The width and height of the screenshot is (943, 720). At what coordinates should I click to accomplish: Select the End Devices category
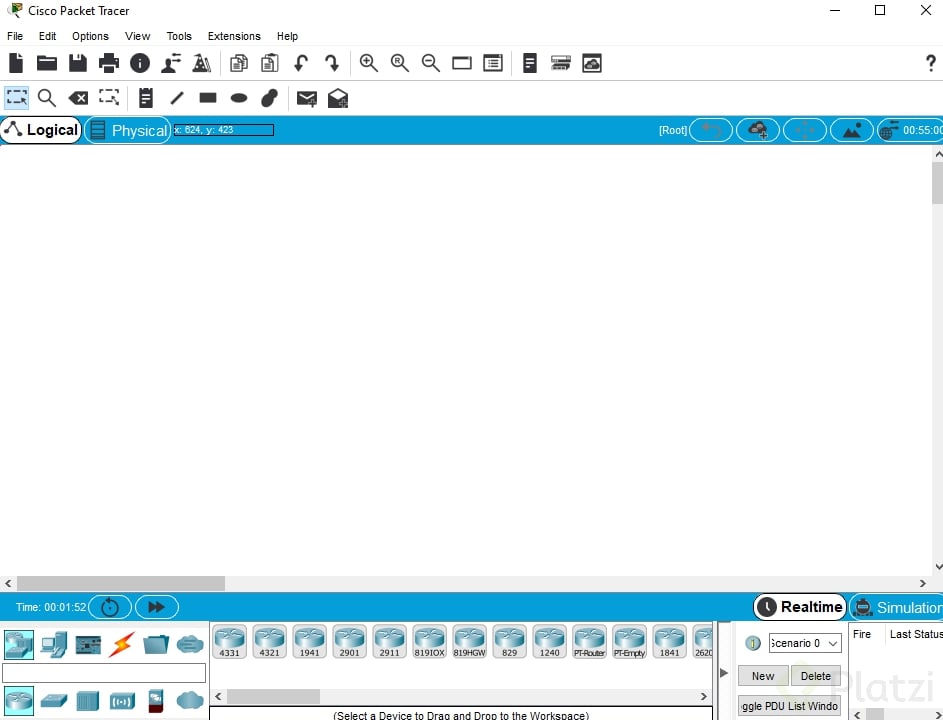click(54, 645)
